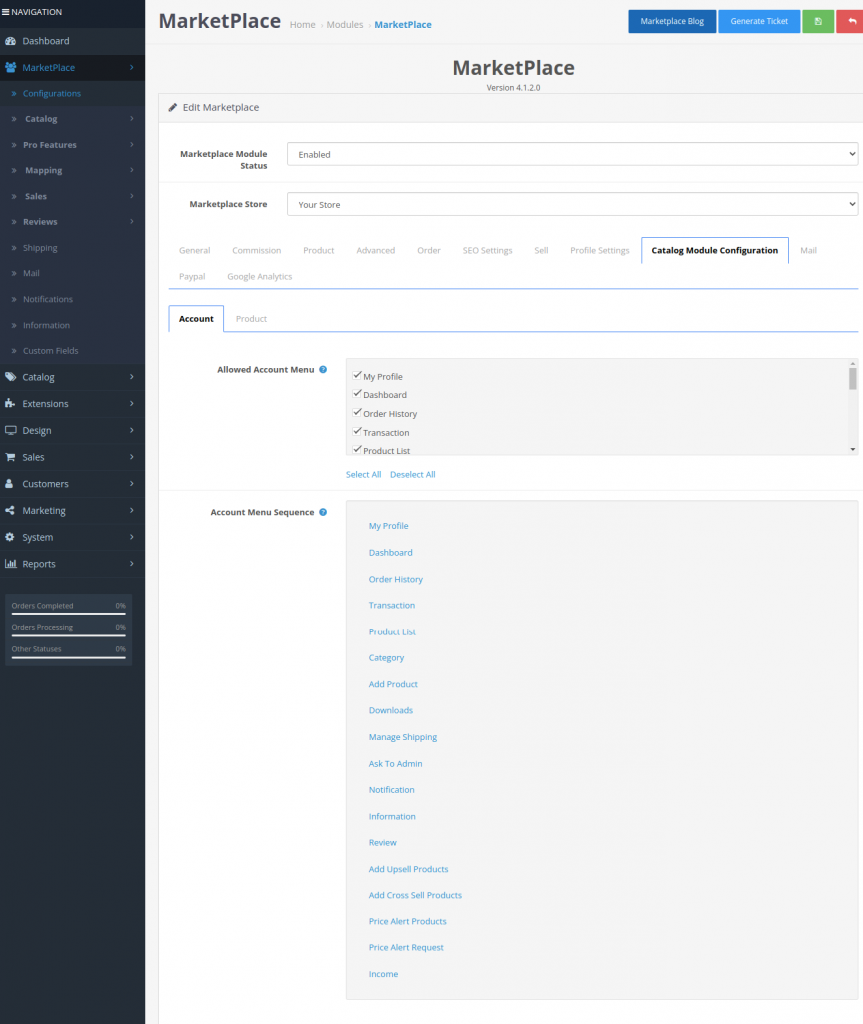This screenshot has height=1024, width=863.
Task: Click the Dashboard gauge icon in sidebar
Action: coord(10,40)
